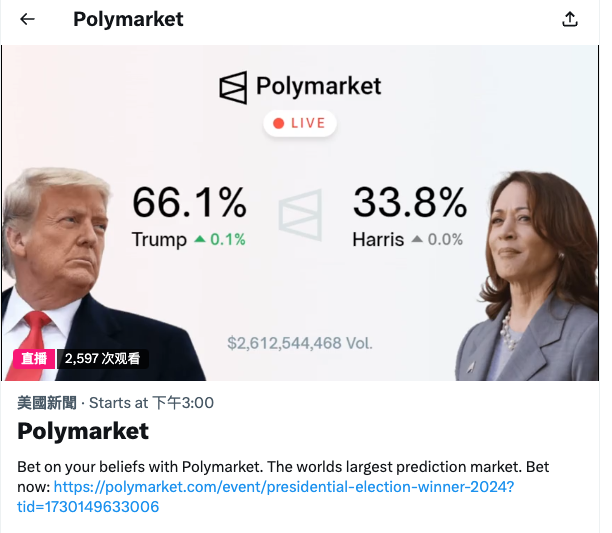The image size is (612, 533).
Task: Click the Polymarket title in the header
Action: (x=128, y=19)
